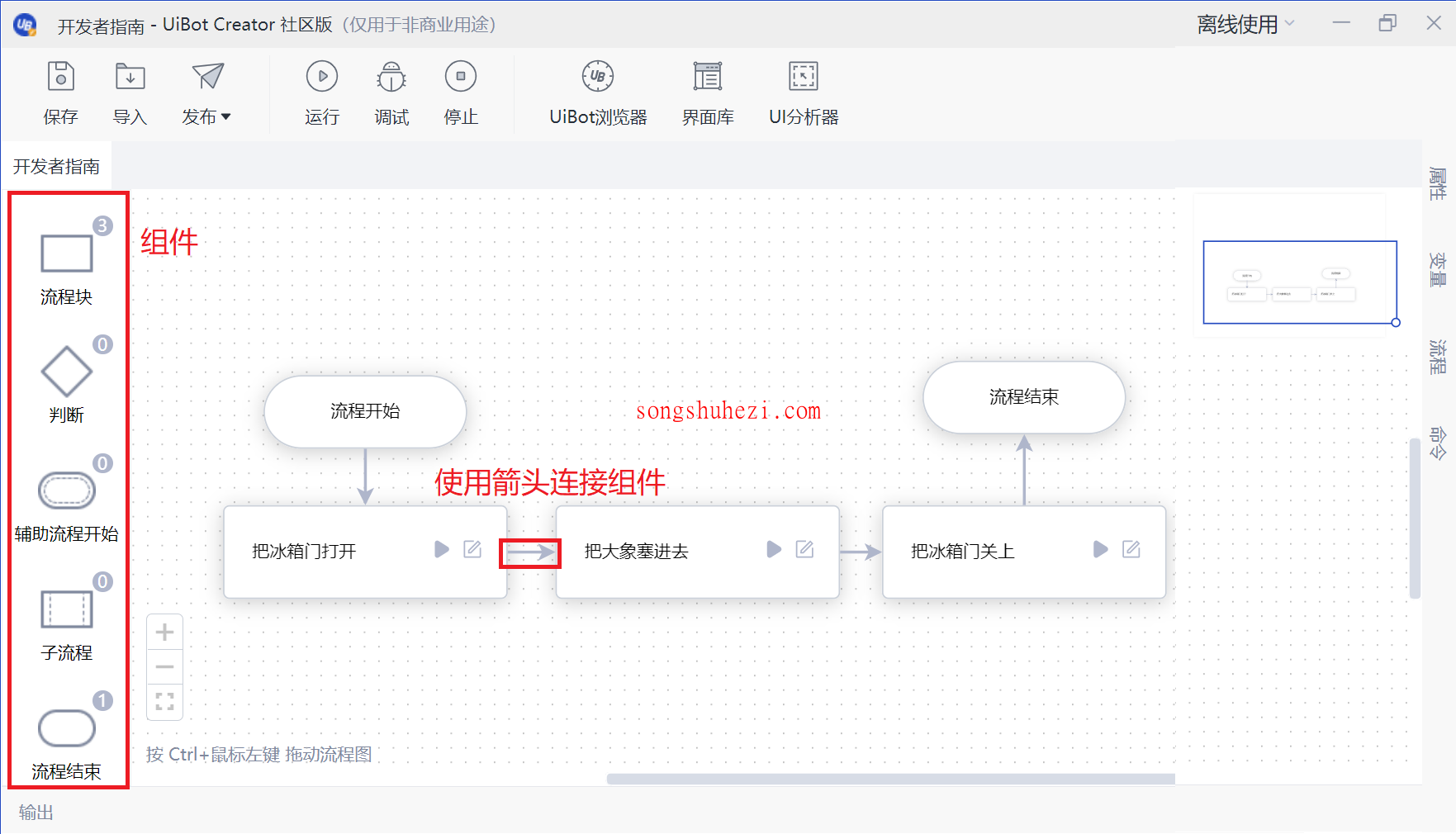Click the vertical scrollbar on right side
This screenshot has height=834, width=1456.
pos(1415,518)
